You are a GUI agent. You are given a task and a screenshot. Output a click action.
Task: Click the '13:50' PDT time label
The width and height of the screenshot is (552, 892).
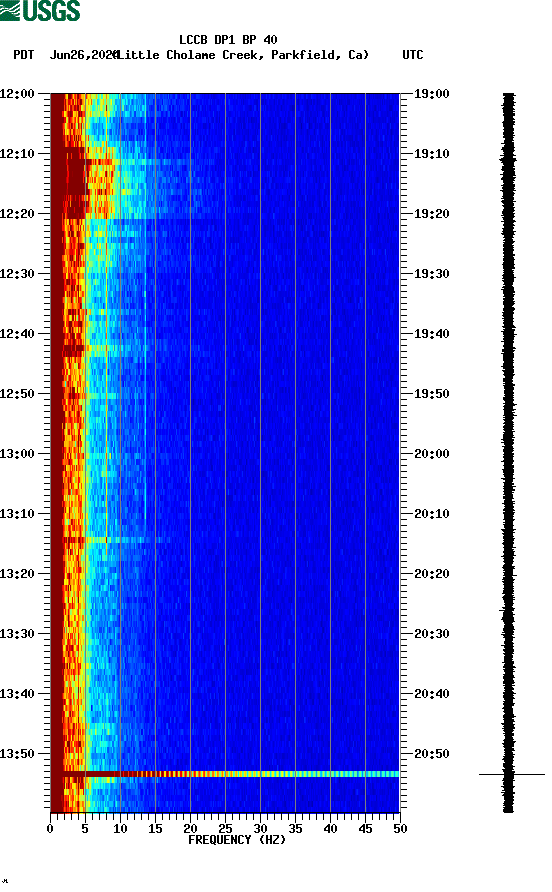point(17,754)
